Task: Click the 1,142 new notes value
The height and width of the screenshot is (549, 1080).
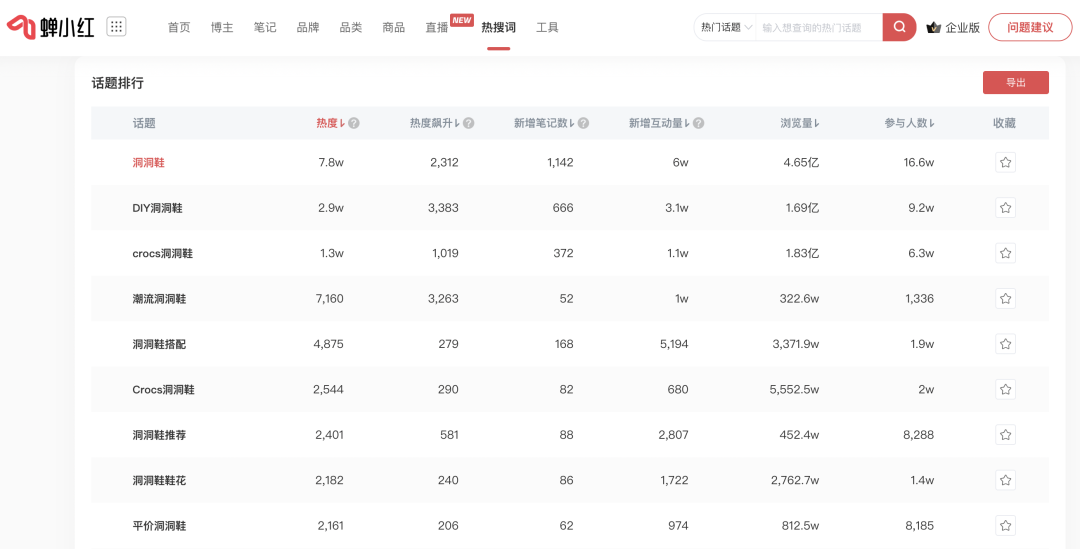Action: [558, 163]
